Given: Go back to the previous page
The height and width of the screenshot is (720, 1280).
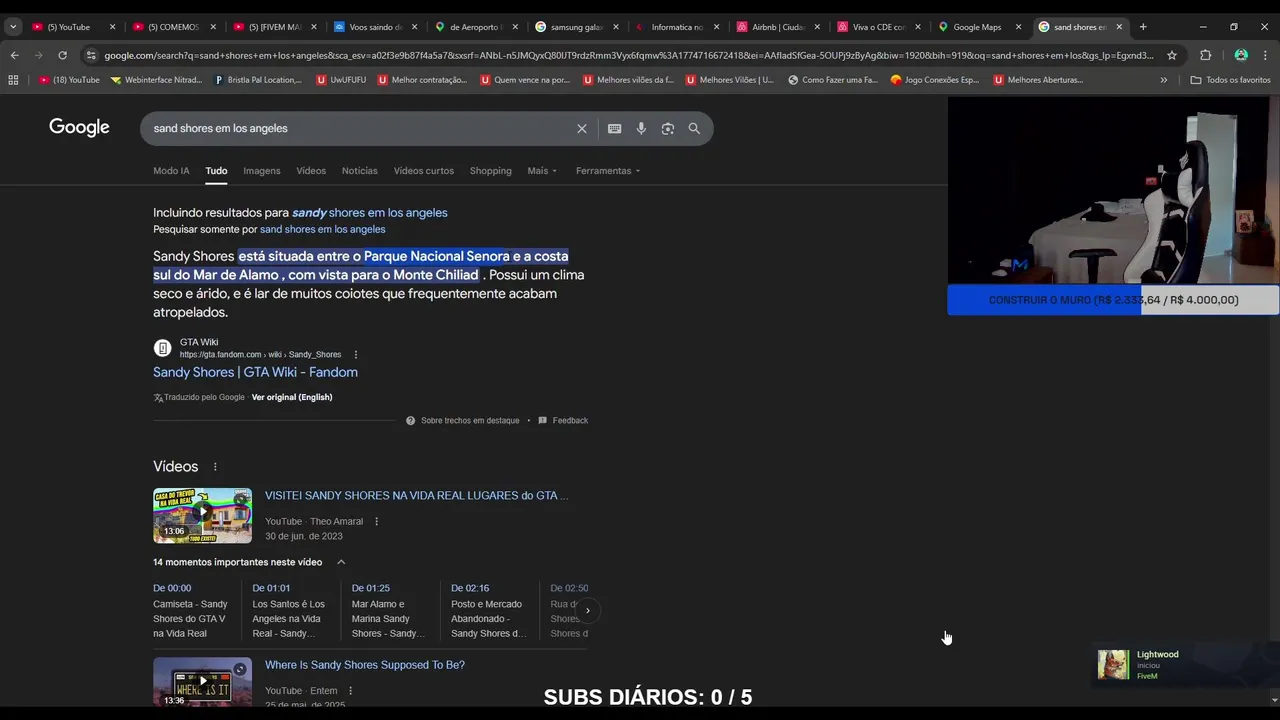Looking at the screenshot, I should point(14,55).
